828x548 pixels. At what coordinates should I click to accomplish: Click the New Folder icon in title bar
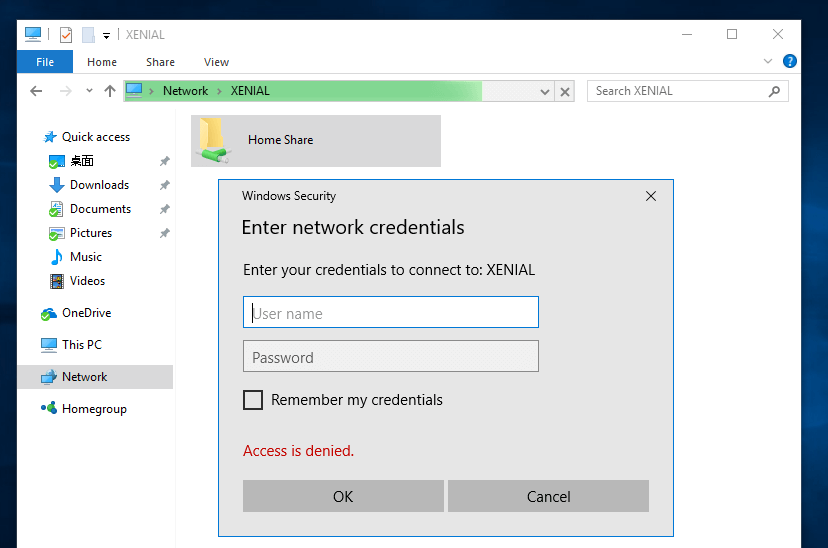(x=88, y=35)
